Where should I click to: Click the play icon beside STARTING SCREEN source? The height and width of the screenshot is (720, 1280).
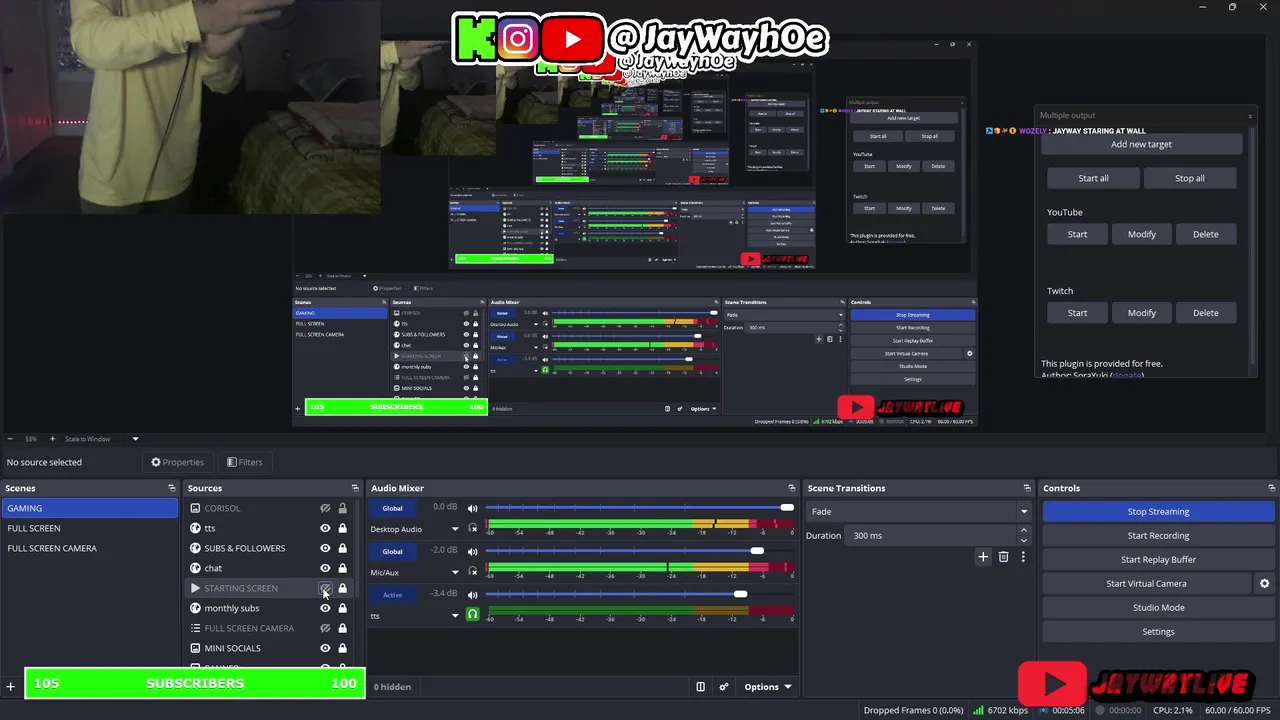(x=195, y=588)
